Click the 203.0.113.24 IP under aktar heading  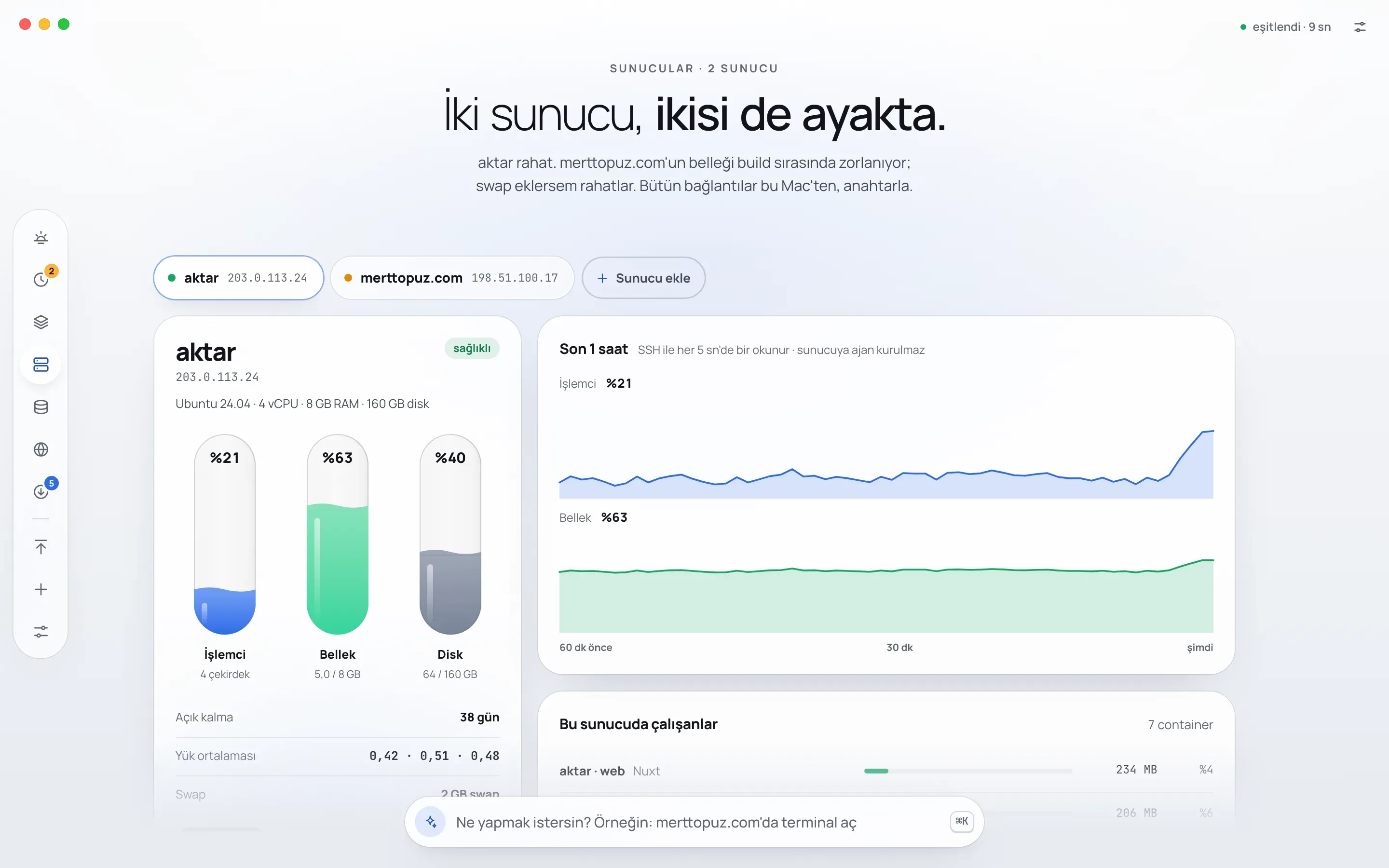(217, 377)
